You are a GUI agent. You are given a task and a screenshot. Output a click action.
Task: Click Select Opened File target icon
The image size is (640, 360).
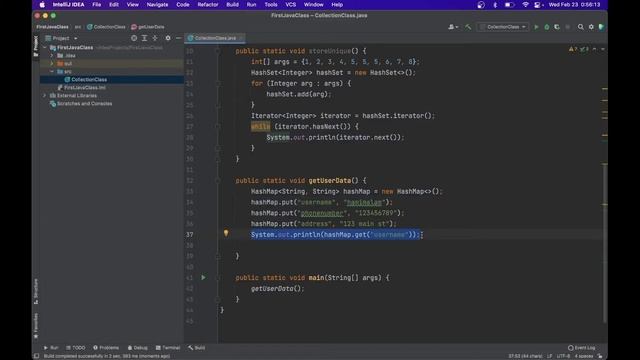[x=134, y=38]
